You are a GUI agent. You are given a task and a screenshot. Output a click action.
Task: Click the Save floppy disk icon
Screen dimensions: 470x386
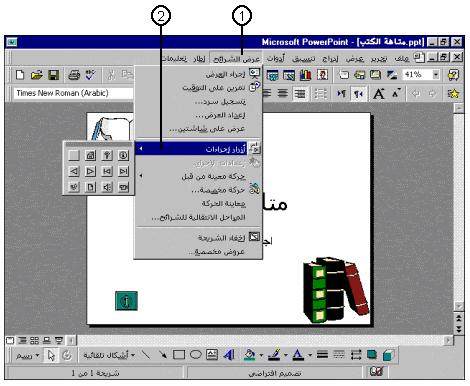point(53,75)
